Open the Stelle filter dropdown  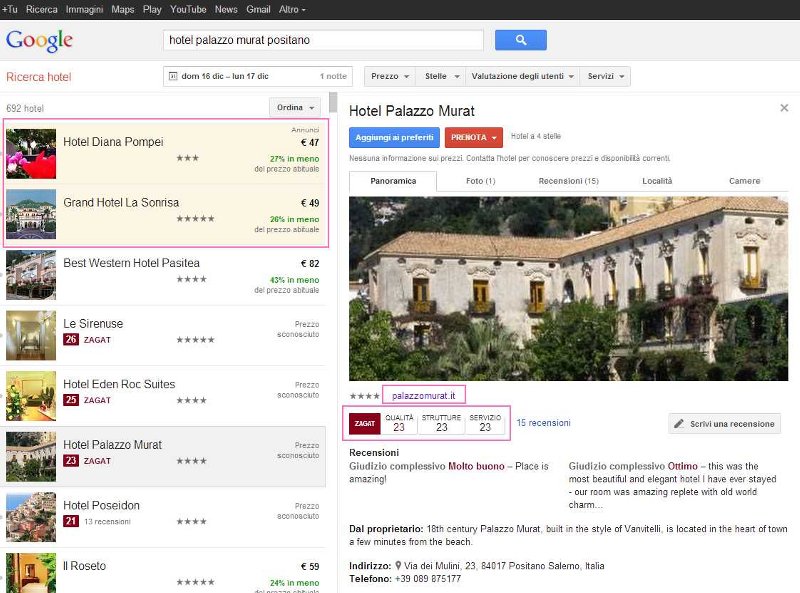442,76
